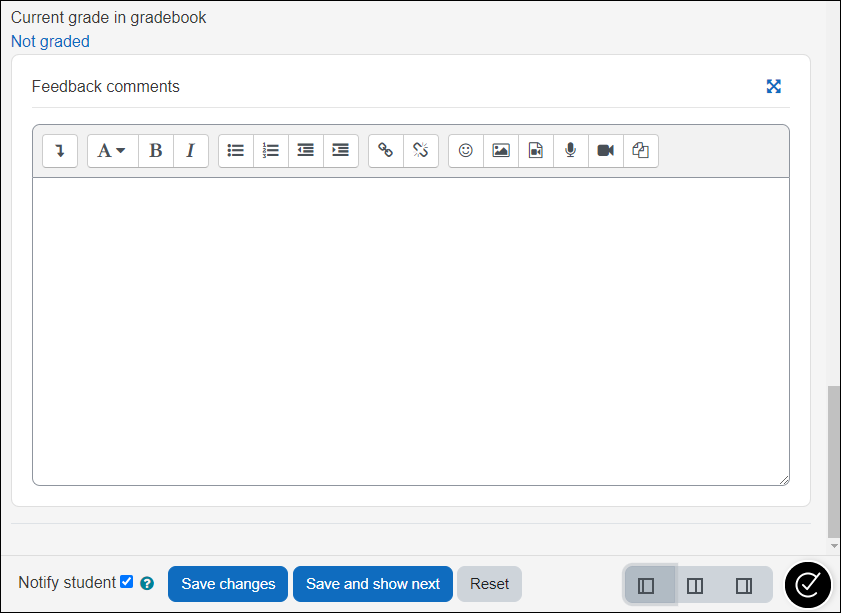Expand Feedback comments editor to fullscreen
Image resolution: width=841 pixels, height=613 pixels.
point(774,86)
